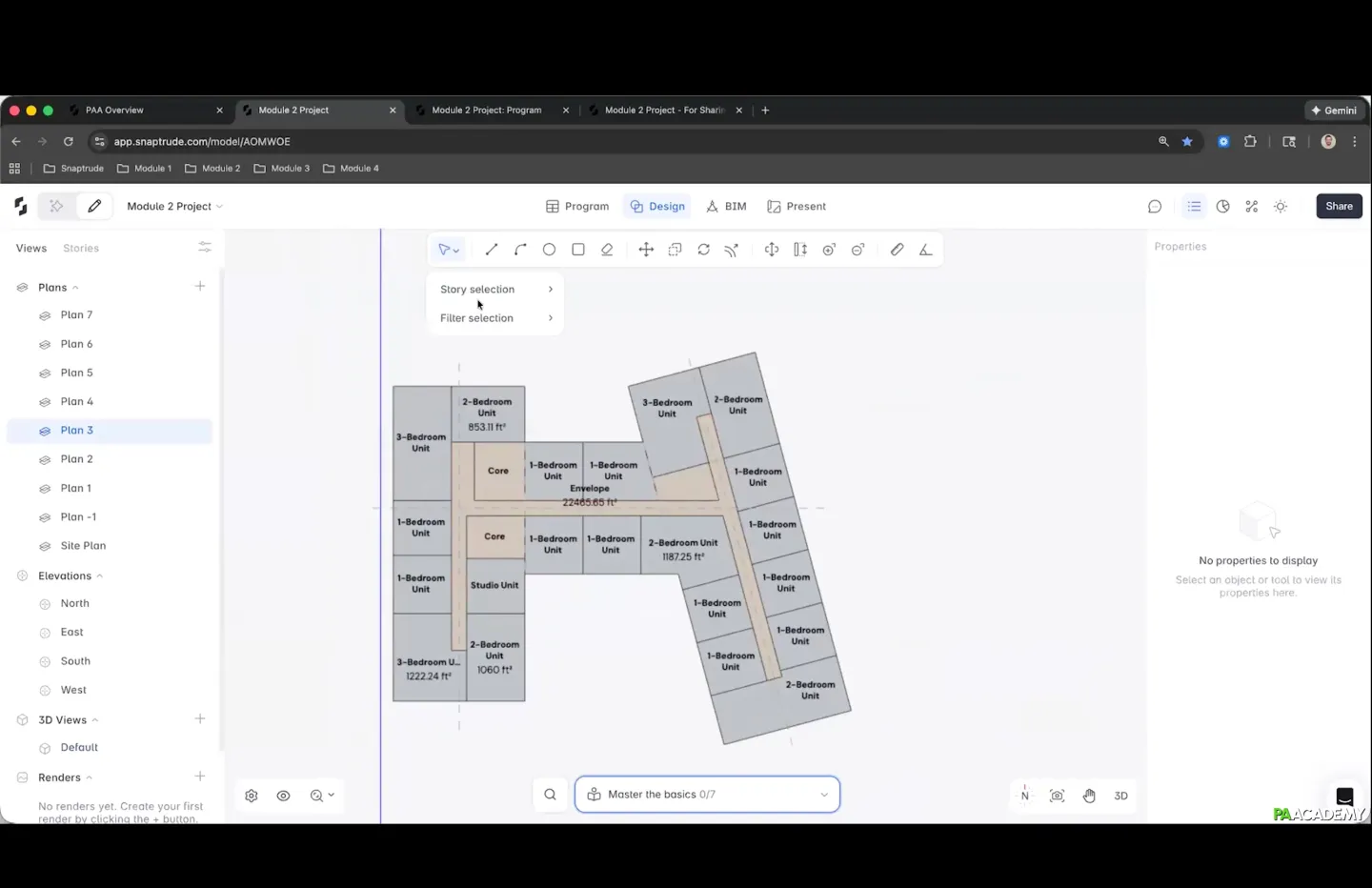Click the Rotate tool icon
1372x888 pixels.
point(703,250)
